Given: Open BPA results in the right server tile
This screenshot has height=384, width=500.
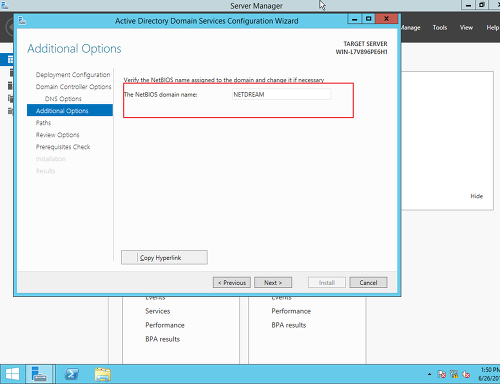Looking at the screenshot, I should (288, 325).
